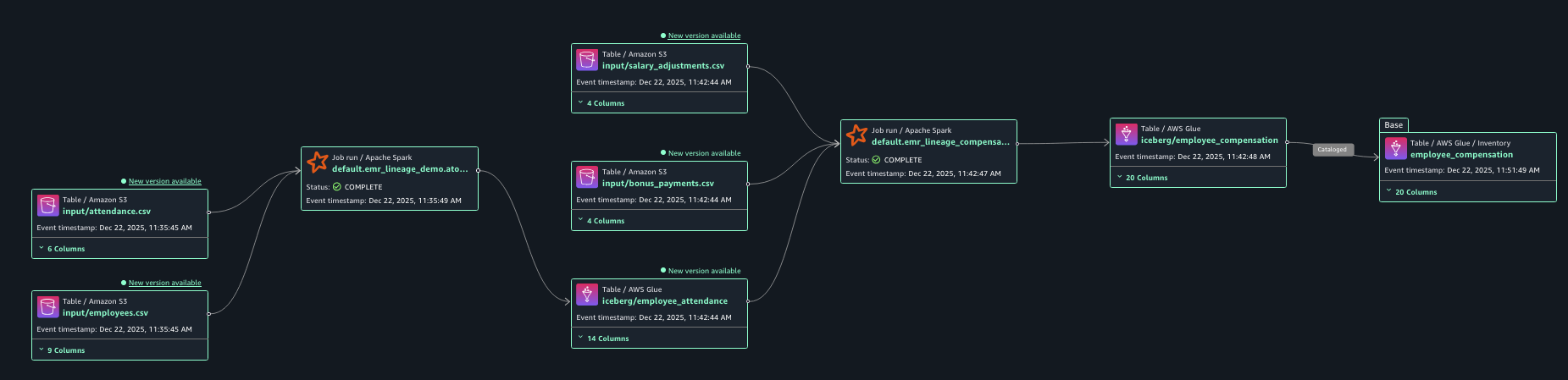Click the Glue icon on employee_compensation inventory node
The image size is (1568, 380).
coord(1395,149)
